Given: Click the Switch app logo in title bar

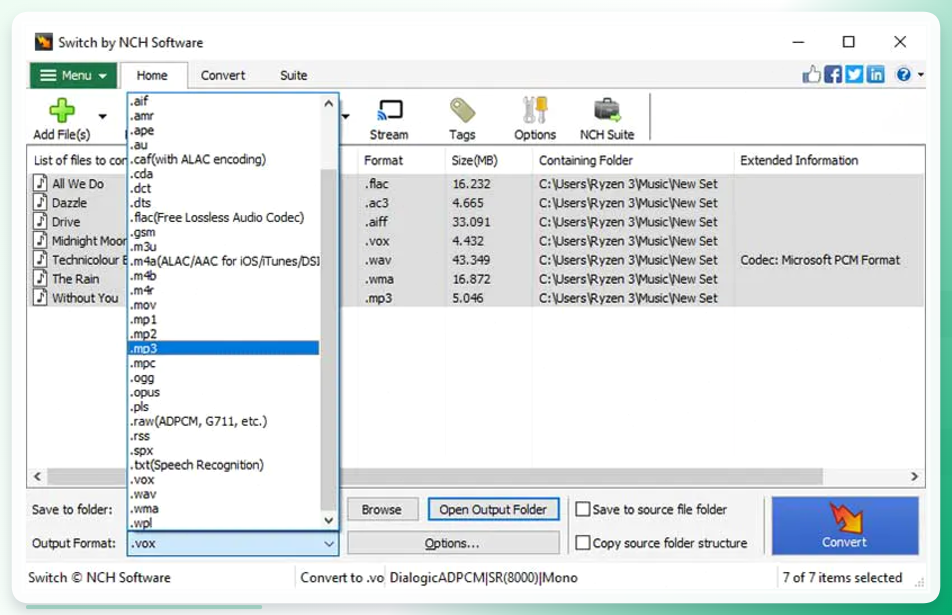Looking at the screenshot, I should (x=43, y=42).
